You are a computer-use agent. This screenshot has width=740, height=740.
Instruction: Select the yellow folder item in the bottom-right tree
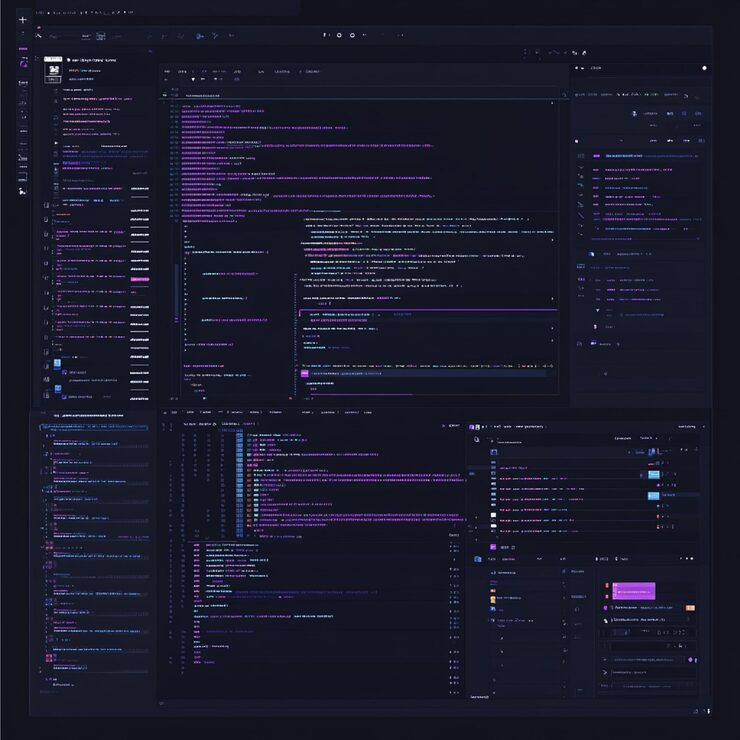click(x=493, y=599)
